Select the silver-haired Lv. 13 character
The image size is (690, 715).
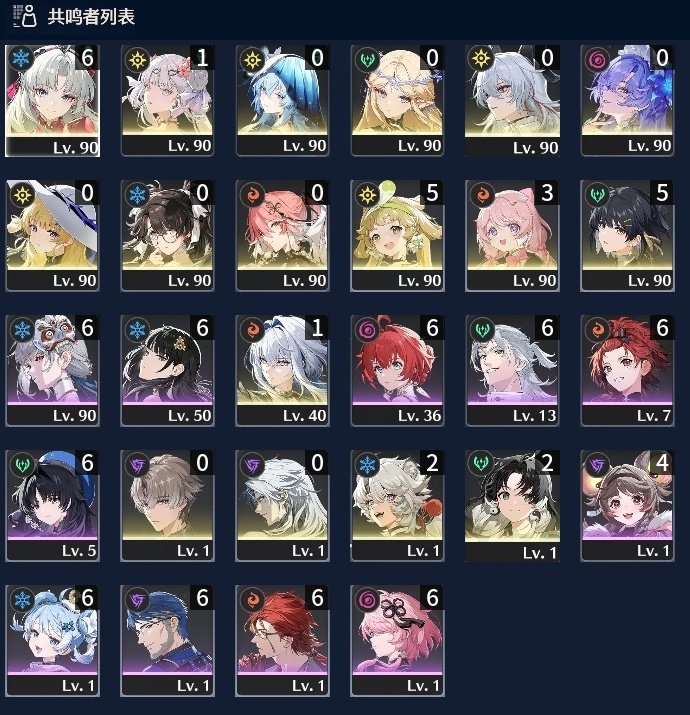pos(512,371)
